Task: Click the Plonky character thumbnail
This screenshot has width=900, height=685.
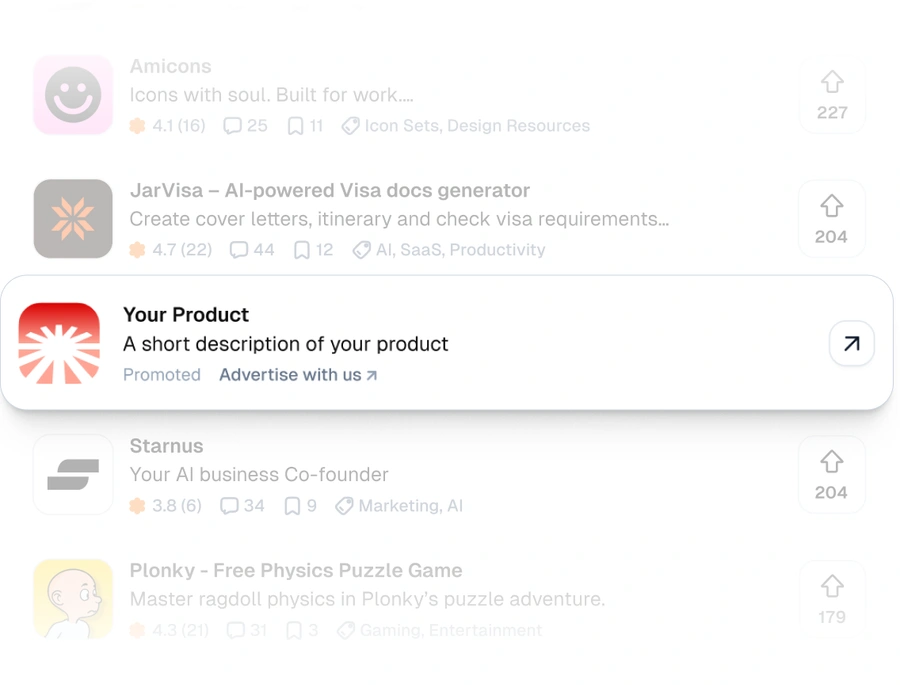Action: pos(73,598)
